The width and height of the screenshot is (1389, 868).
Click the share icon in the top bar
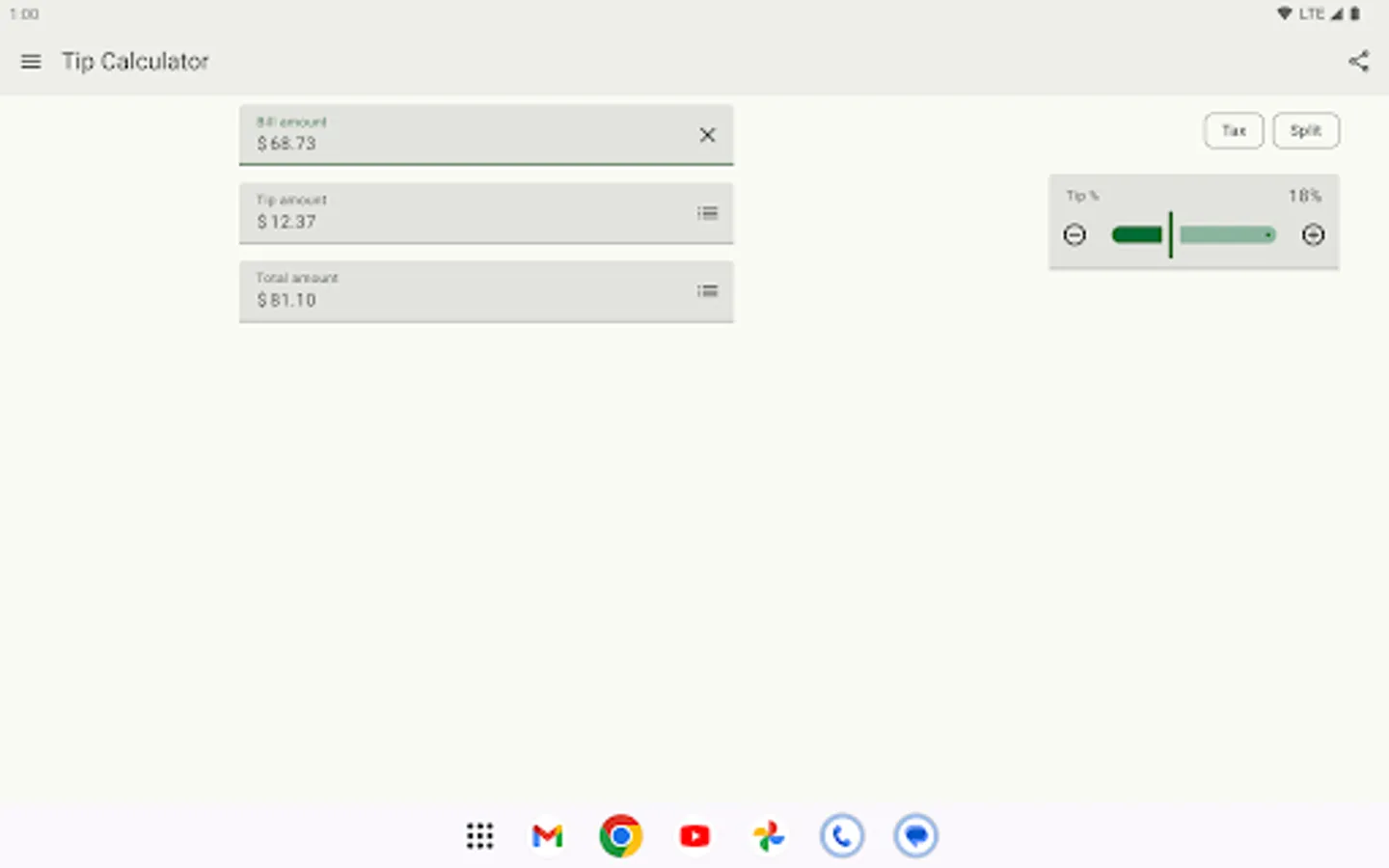tap(1359, 61)
